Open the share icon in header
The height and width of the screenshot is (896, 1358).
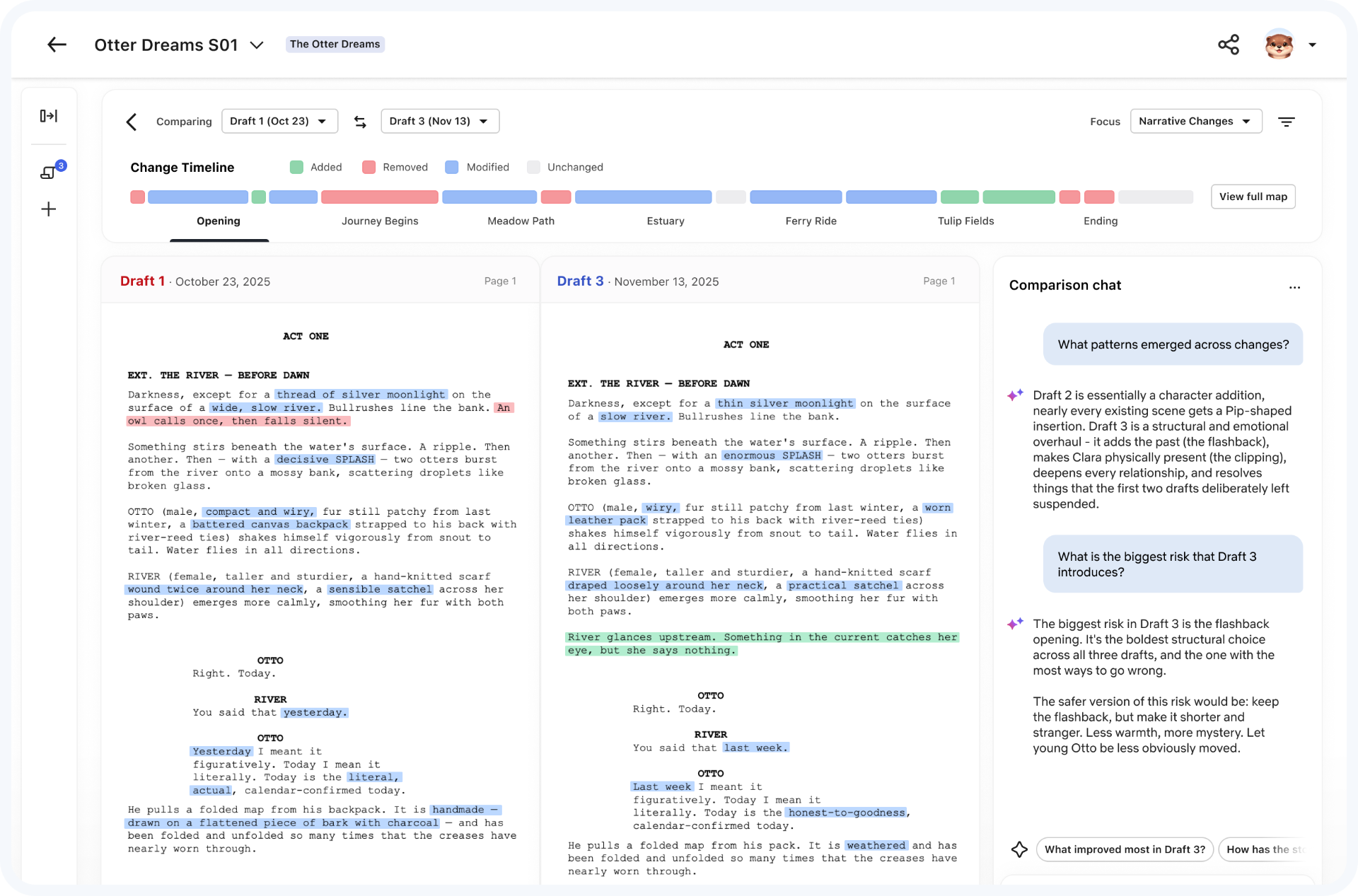[x=1229, y=45]
